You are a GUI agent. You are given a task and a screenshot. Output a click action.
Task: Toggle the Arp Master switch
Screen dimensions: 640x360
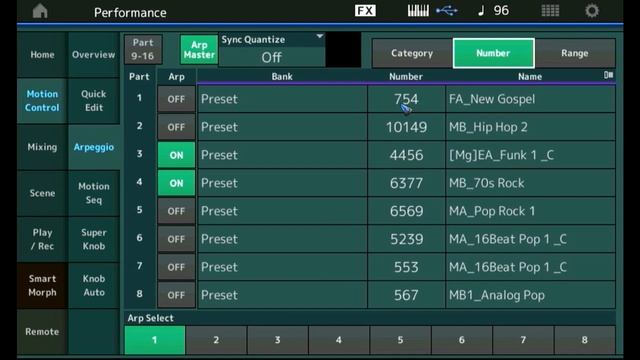click(x=199, y=49)
